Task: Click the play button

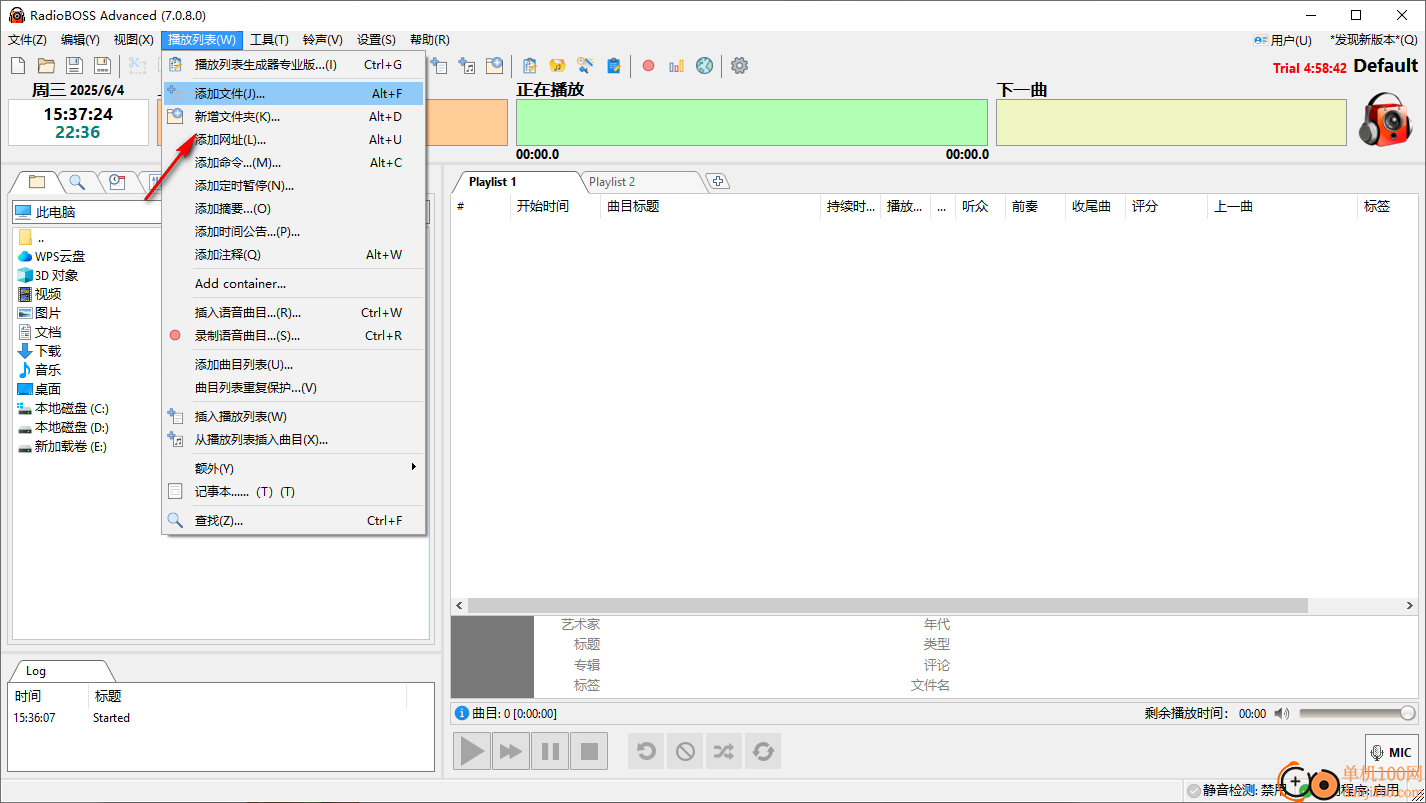Action: tap(473, 751)
